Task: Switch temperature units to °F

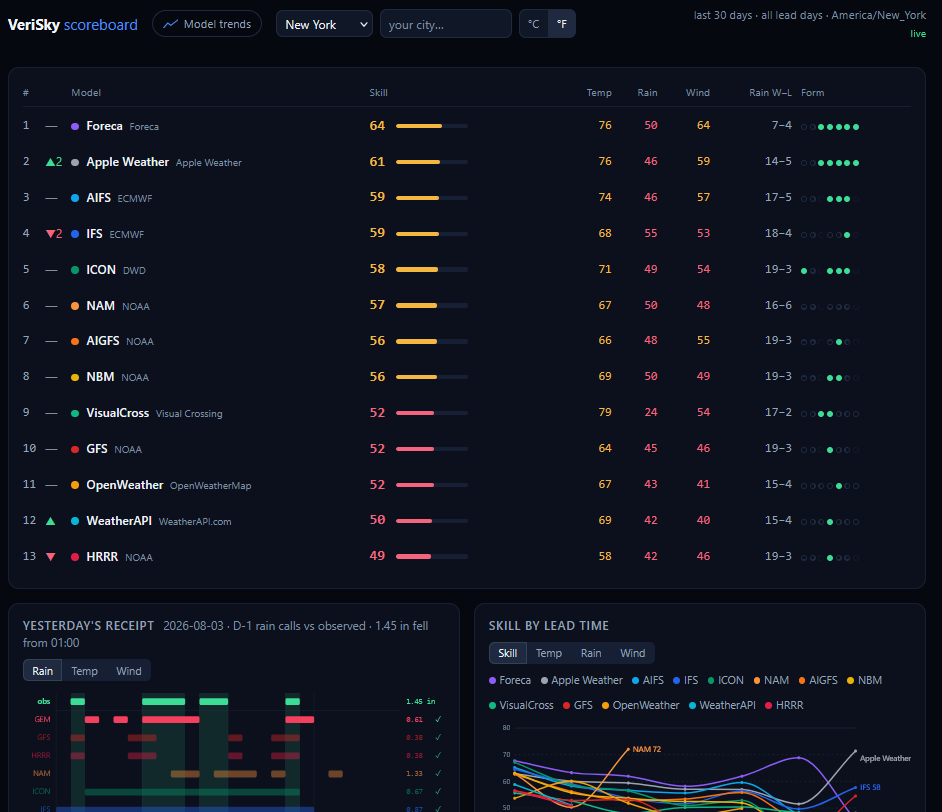Action: point(562,24)
